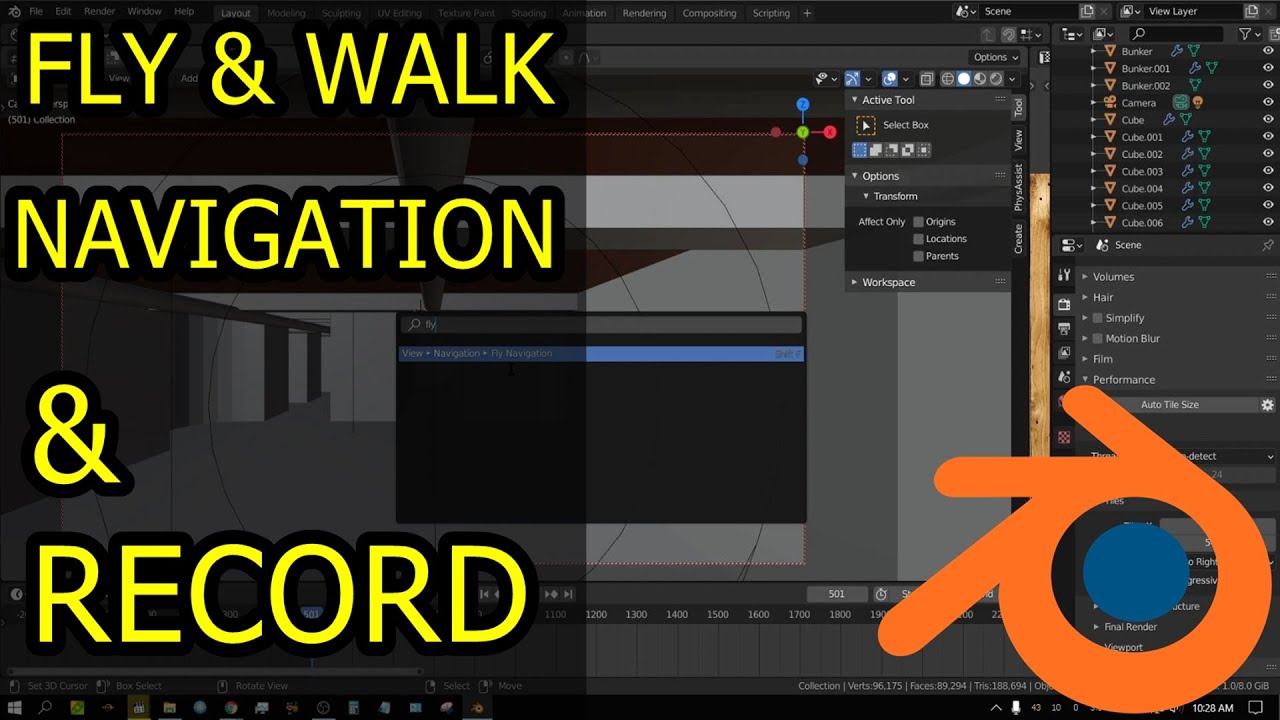Image resolution: width=1280 pixels, height=720 pixels.
Task: Enable the Parents checkbox
Action: pos(918,256)
